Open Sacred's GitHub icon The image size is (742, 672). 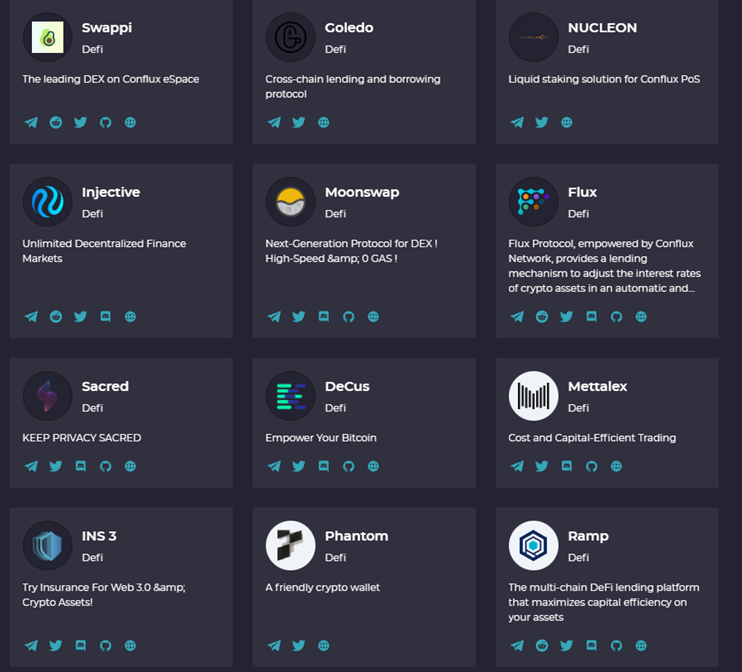pyautogui.click(x=106, y=466)
